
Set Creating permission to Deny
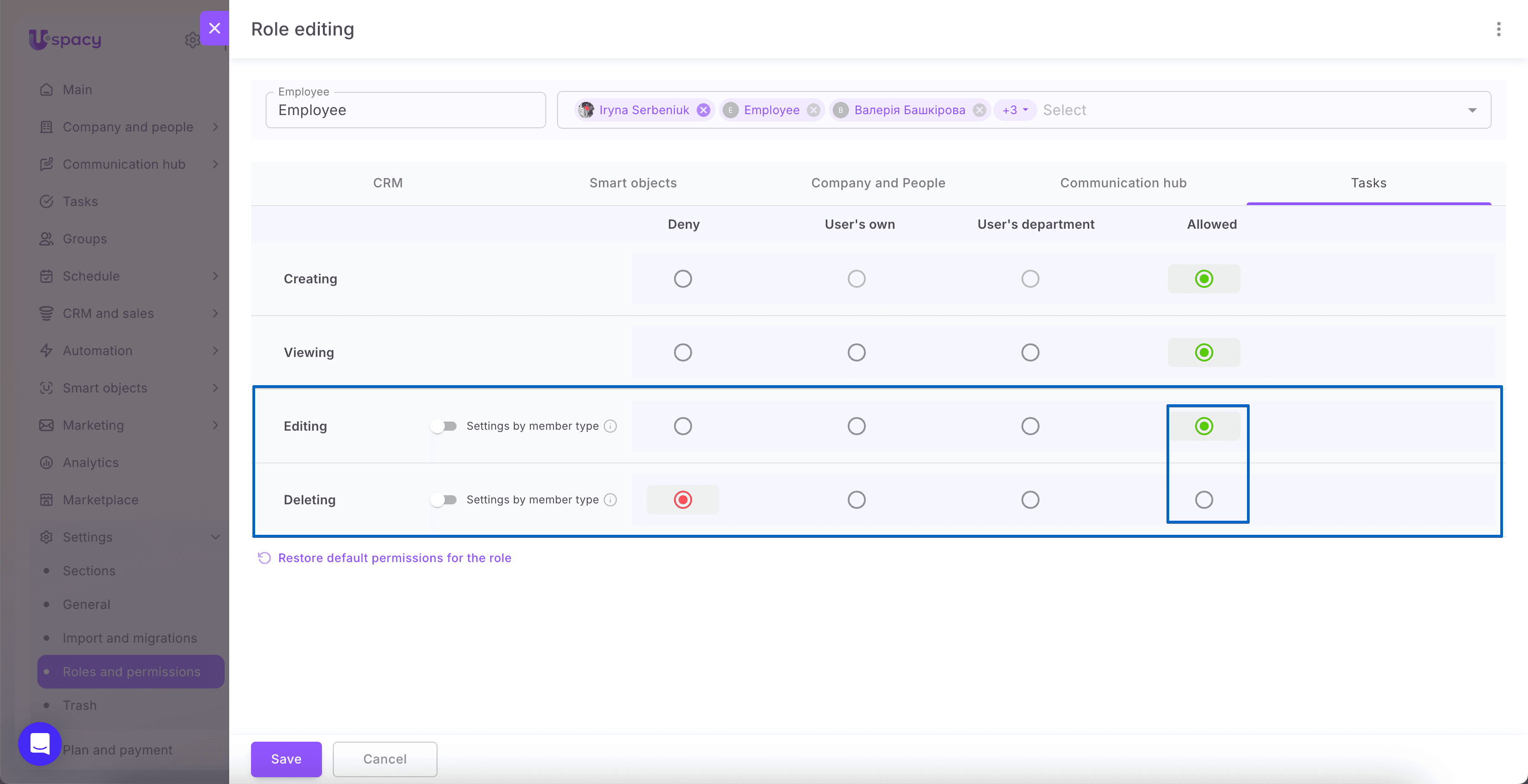pos(683,279)
